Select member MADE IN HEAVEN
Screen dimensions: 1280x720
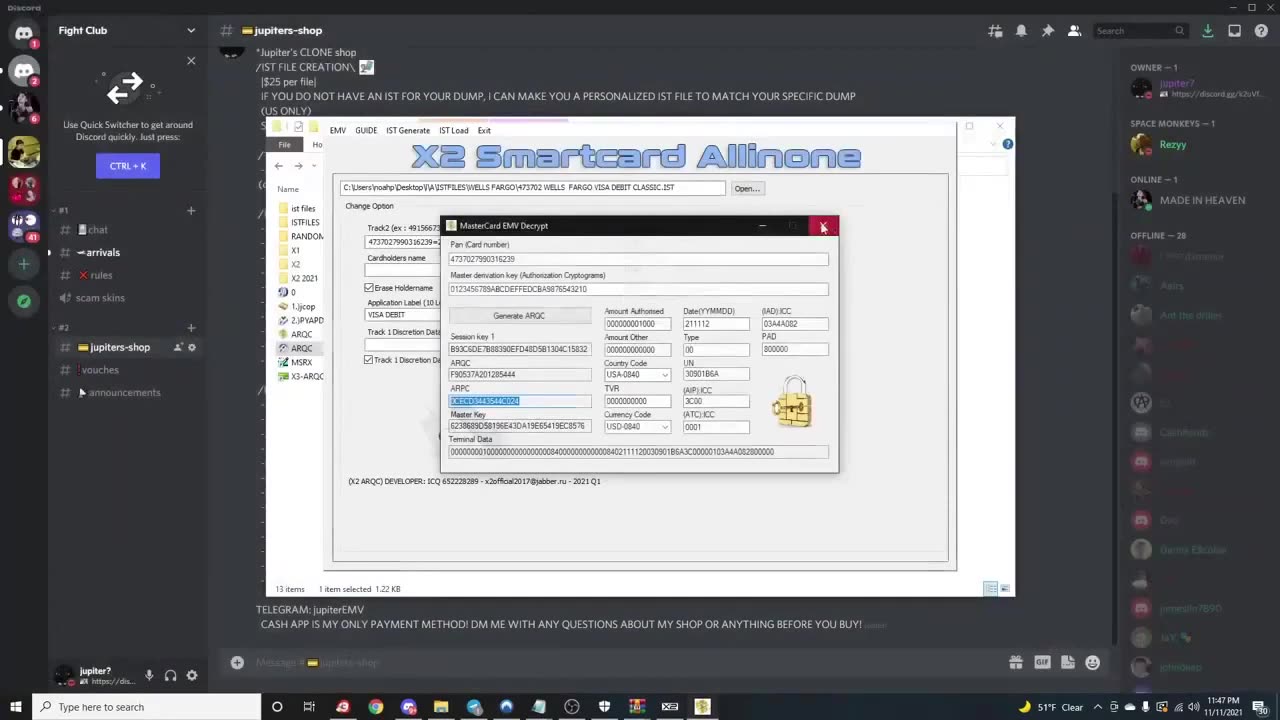point(1195,200)
